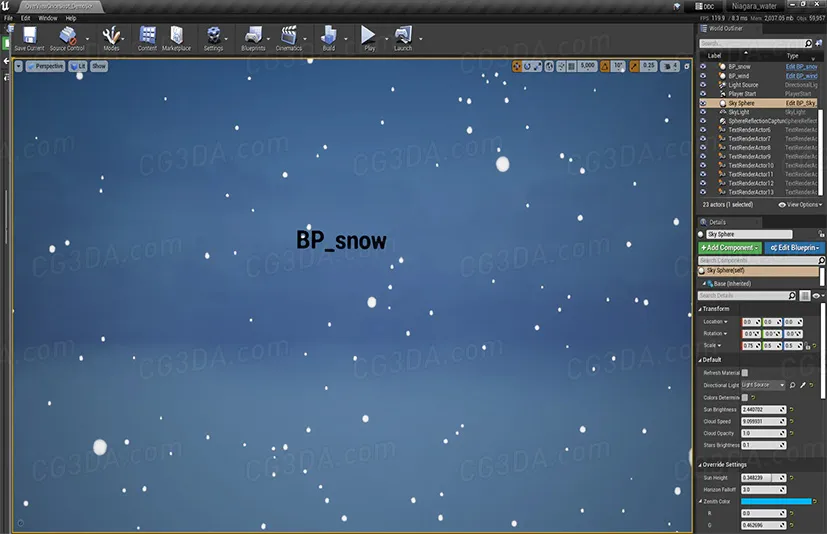Viewport: 827px width, 534px height.
Task: Click Edit BP_wind link in outliner
Action: (801, 76)
